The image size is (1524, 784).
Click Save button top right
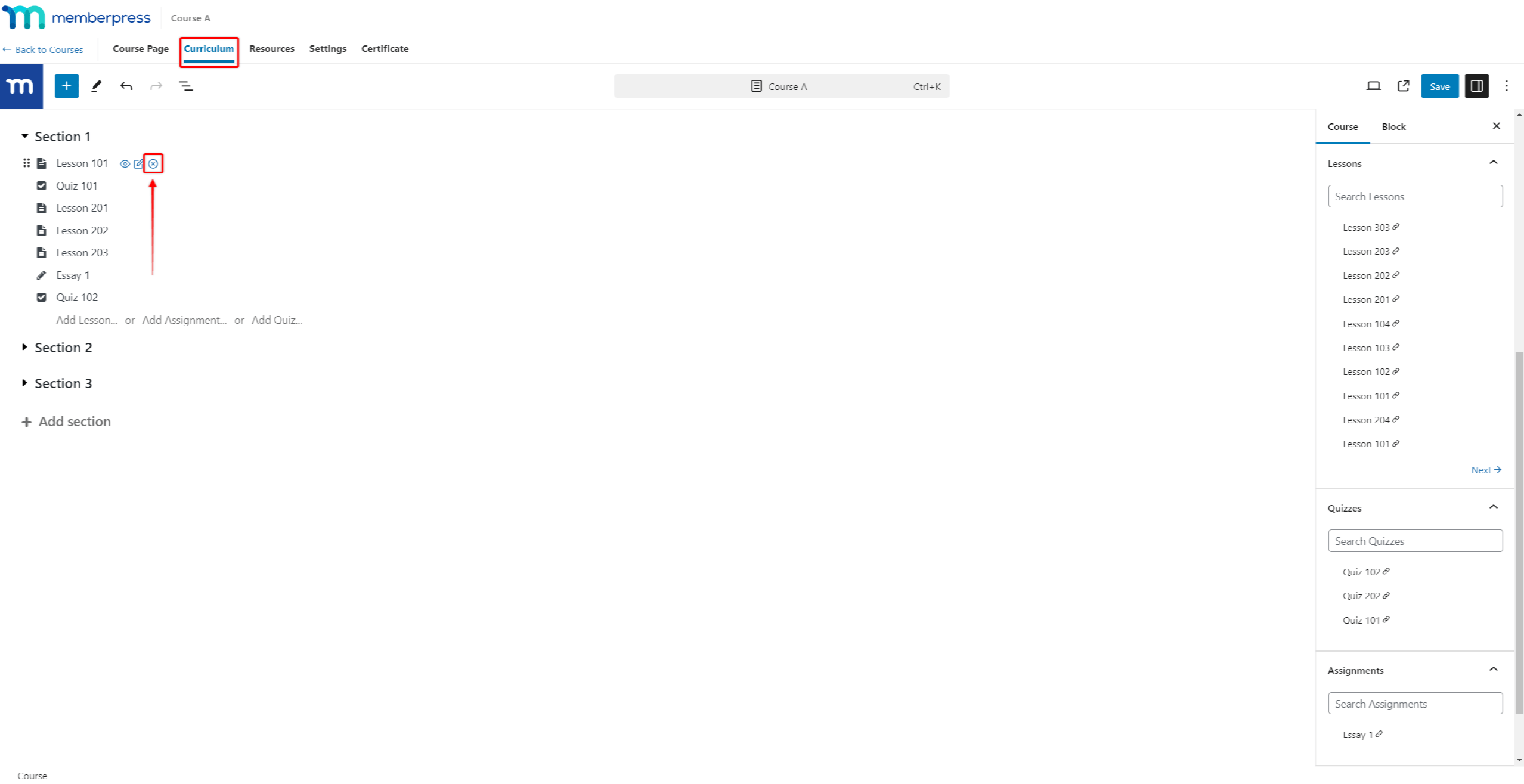[x=1440, y=86]
